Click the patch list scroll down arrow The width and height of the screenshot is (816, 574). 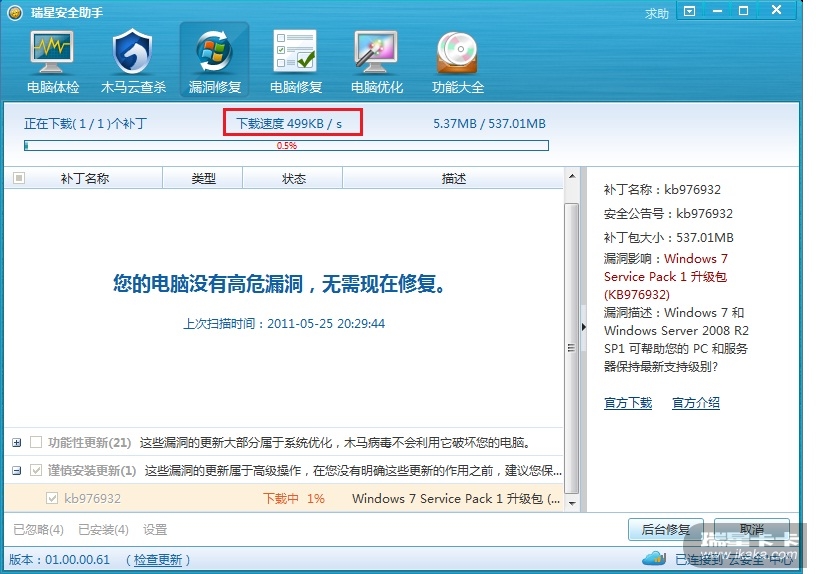572,503
